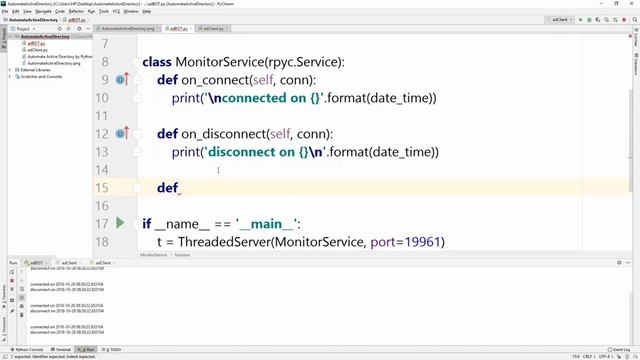
Task: Collapse the AutomateActiveDirectory root folder
Action: point(11,37)
